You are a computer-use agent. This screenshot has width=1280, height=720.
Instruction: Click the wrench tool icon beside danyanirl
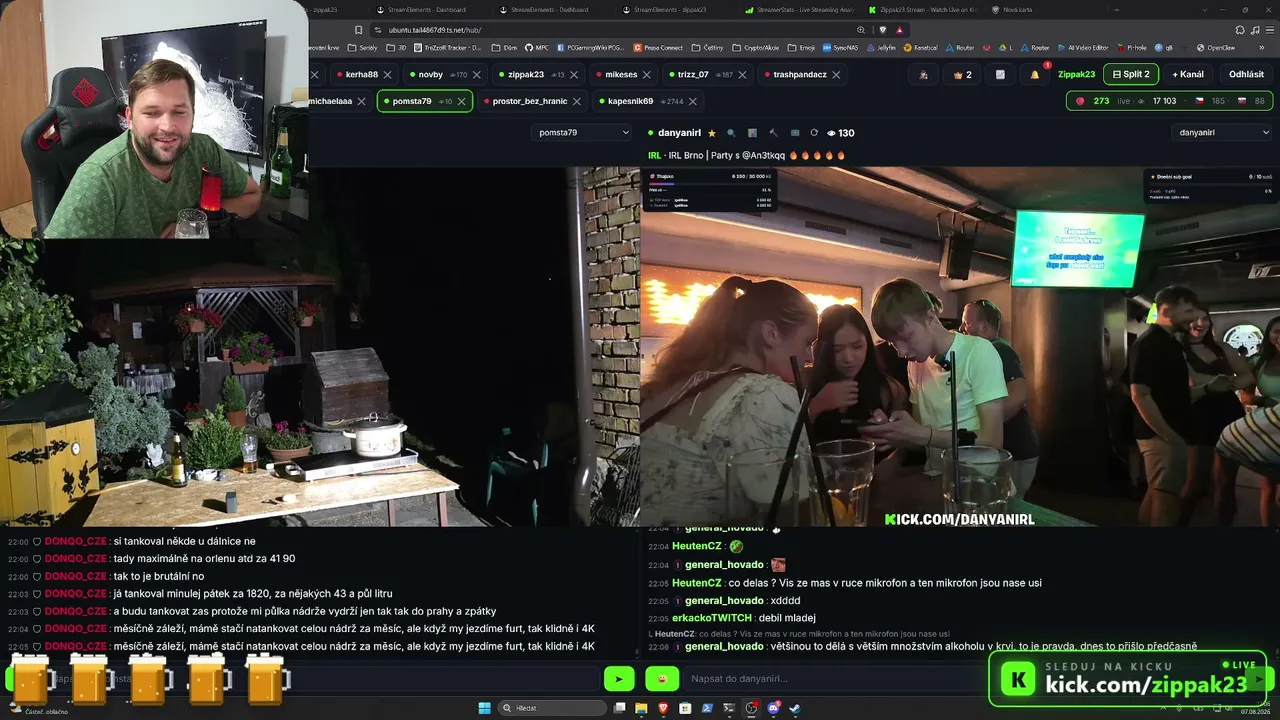pyautogui.click(x=773, y=133)
